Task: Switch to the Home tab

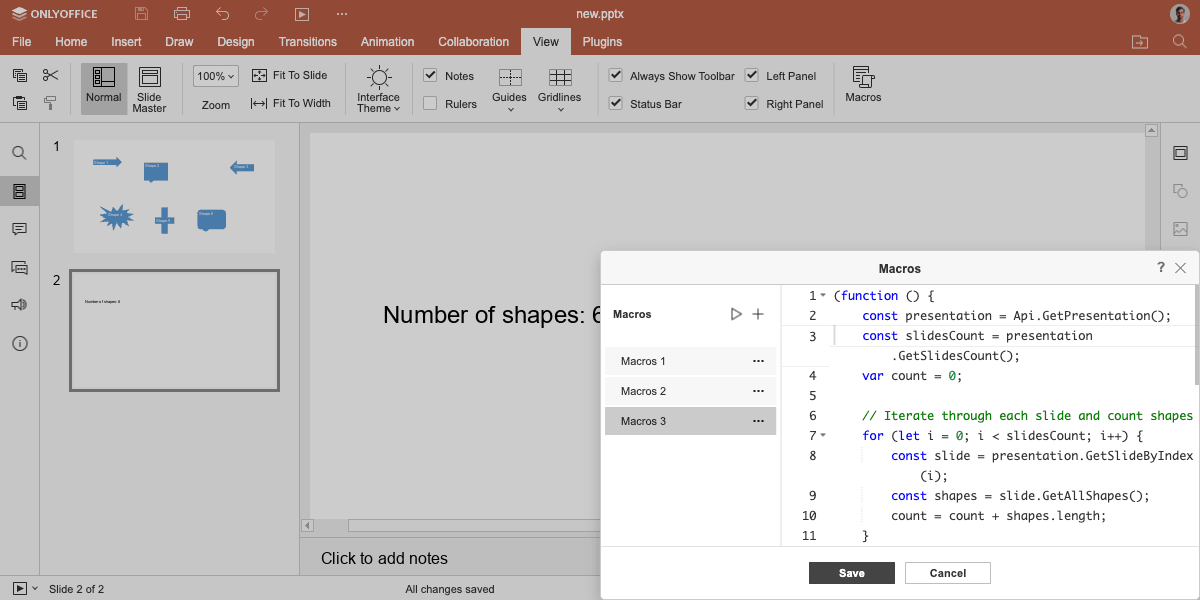Action: [x=71, y=42]
